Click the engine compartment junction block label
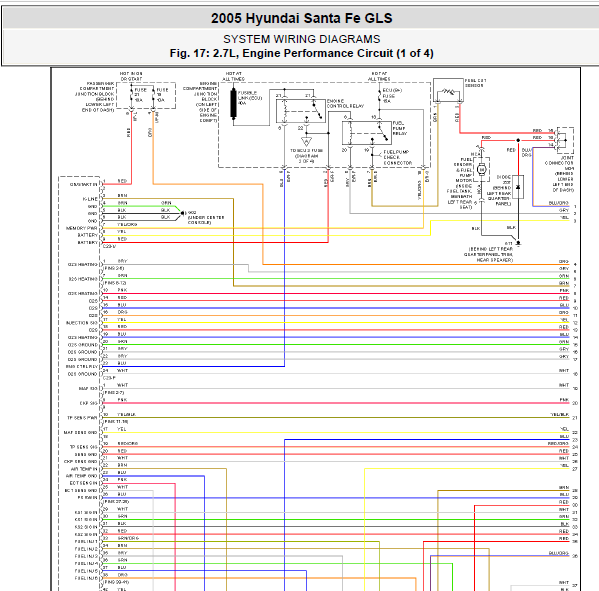Viewport: 599px width, 591px height. [x=200, y=102]
